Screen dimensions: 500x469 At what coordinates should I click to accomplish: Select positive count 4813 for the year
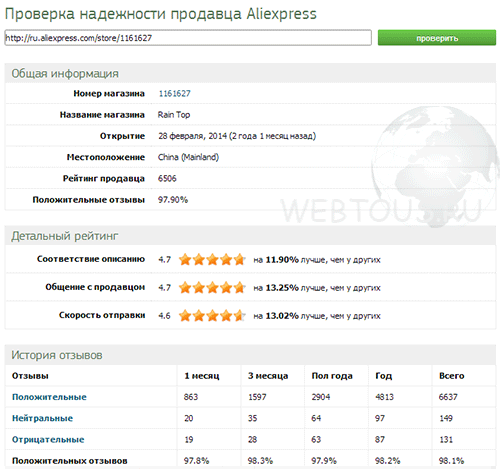[384, 397]
